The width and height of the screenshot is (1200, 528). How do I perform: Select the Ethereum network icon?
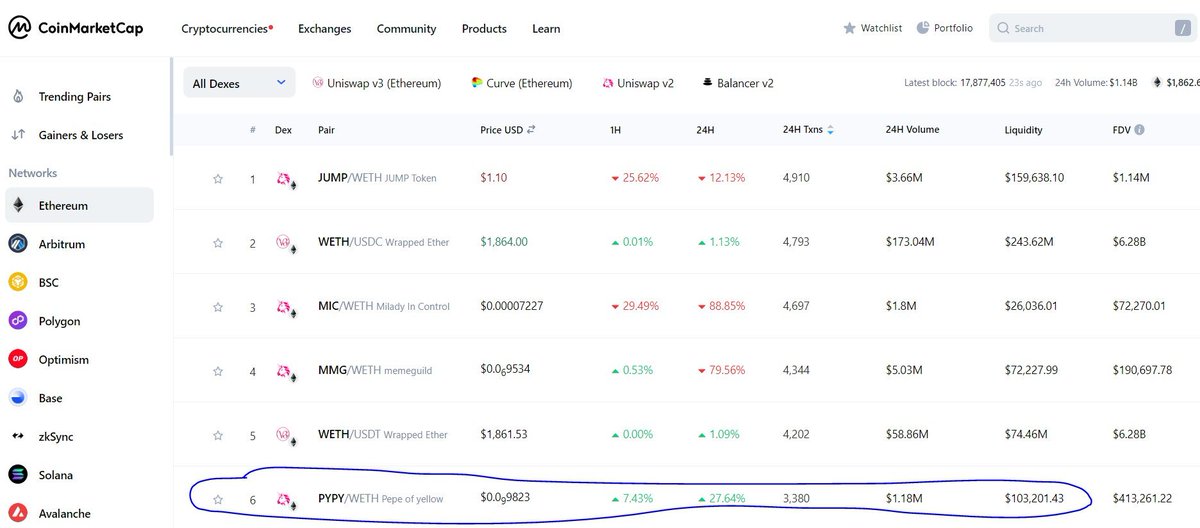[x=18, y=206]
